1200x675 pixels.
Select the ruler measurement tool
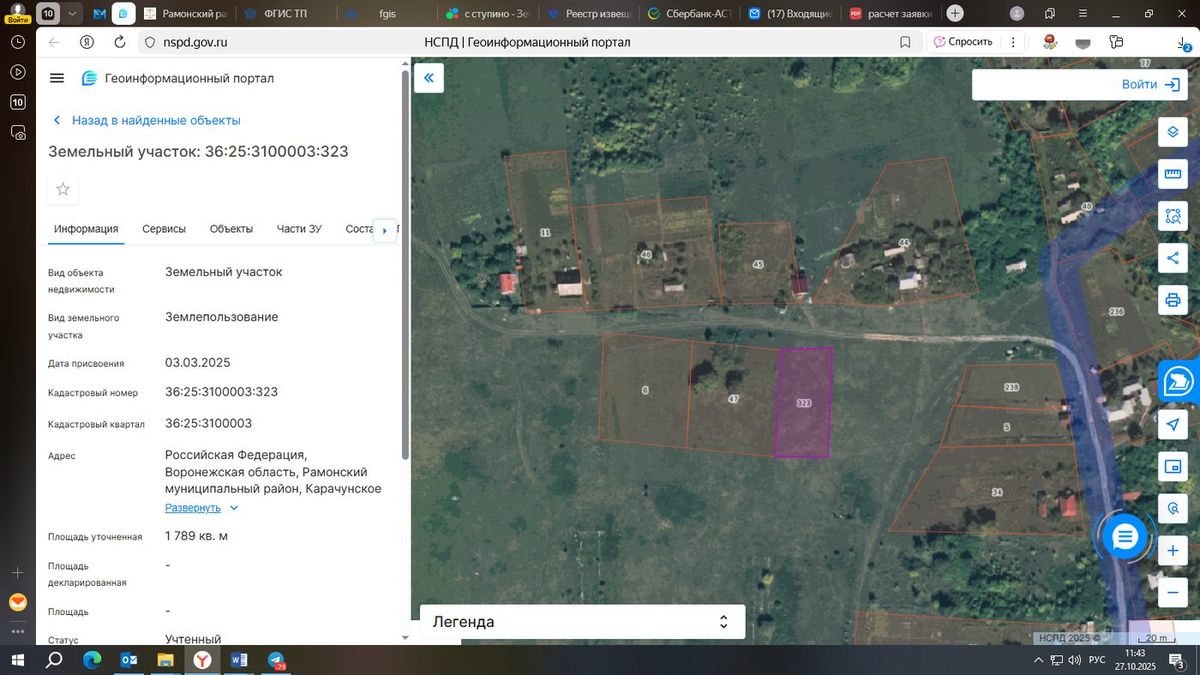(x=1172, y=174)
